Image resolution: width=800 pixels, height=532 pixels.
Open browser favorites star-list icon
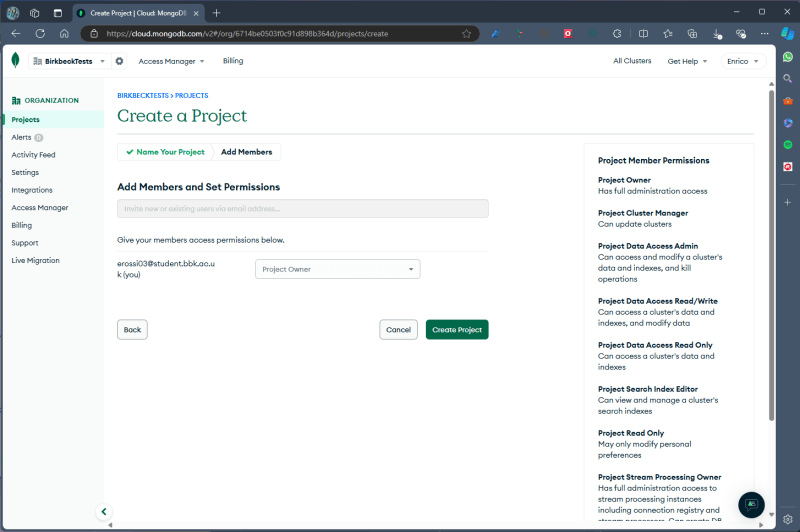(668, 34)
